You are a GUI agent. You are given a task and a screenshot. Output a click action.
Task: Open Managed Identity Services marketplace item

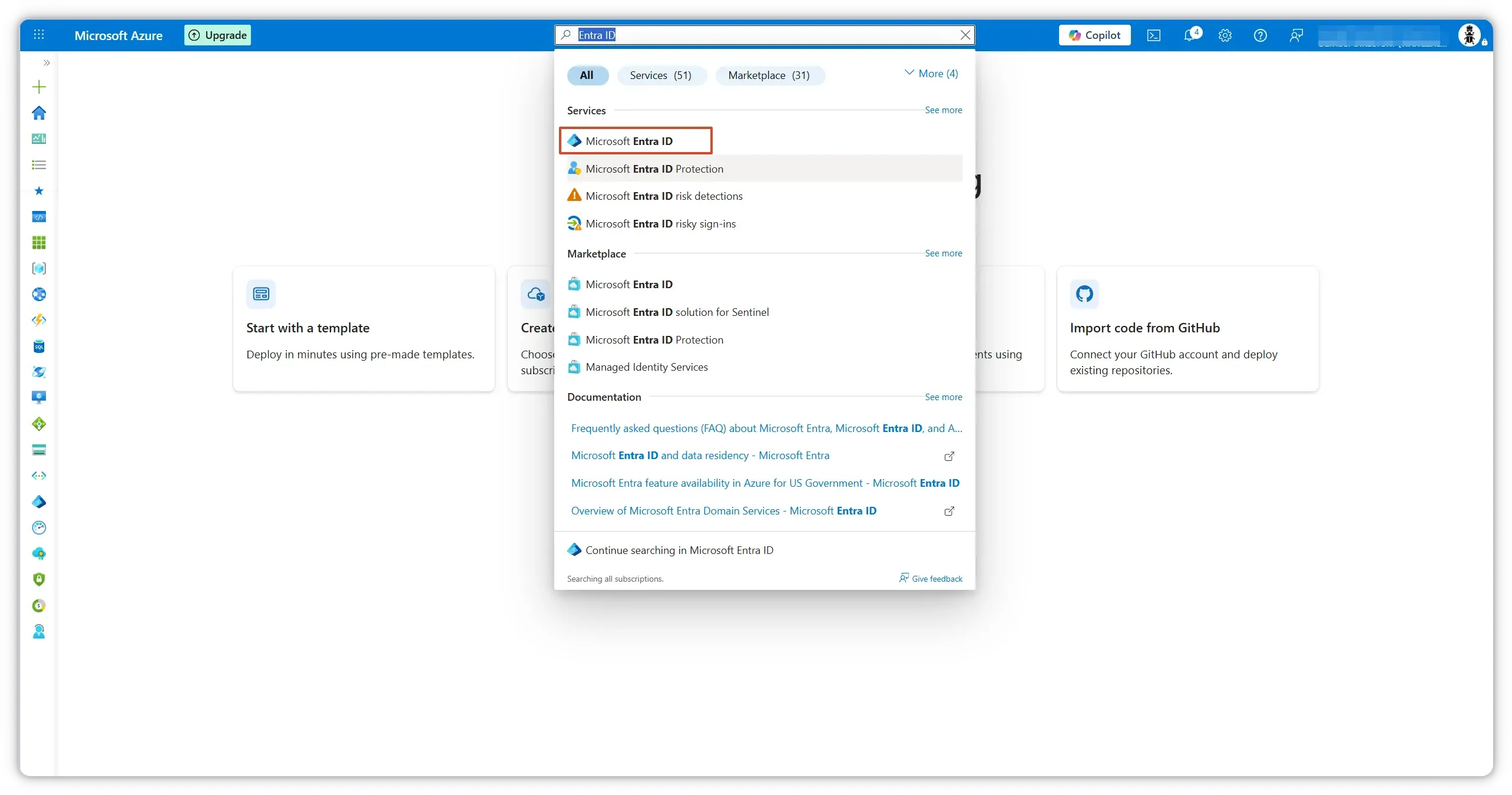[x=764, y=367]
